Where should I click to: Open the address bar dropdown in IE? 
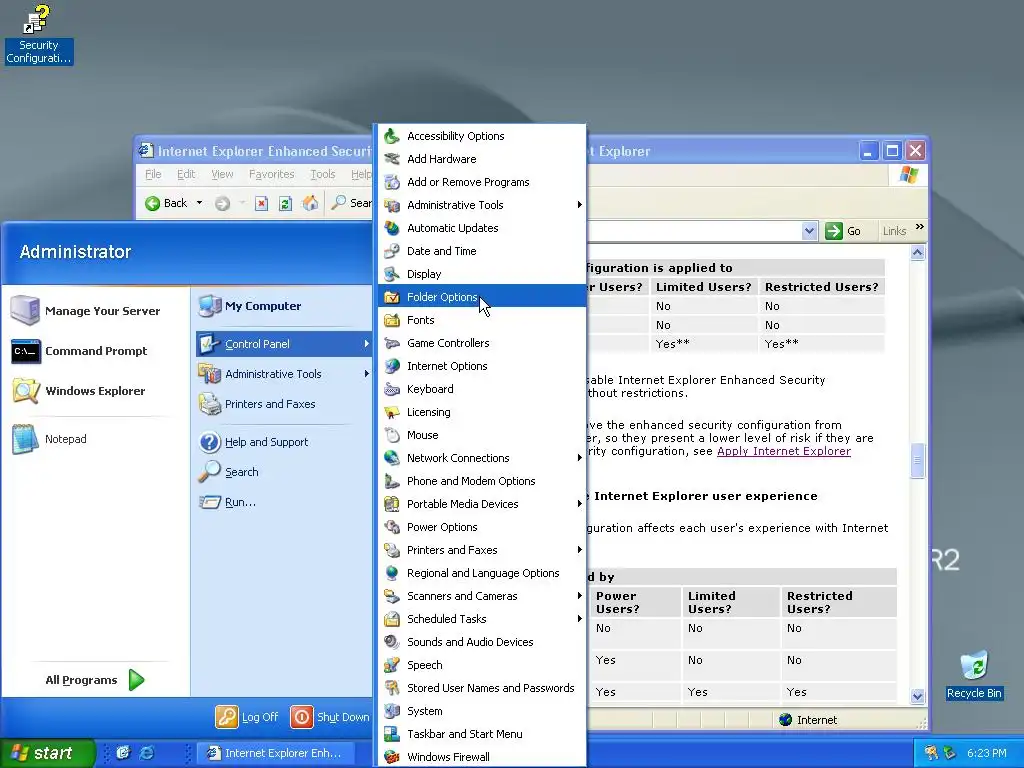[x=809, y=231]
